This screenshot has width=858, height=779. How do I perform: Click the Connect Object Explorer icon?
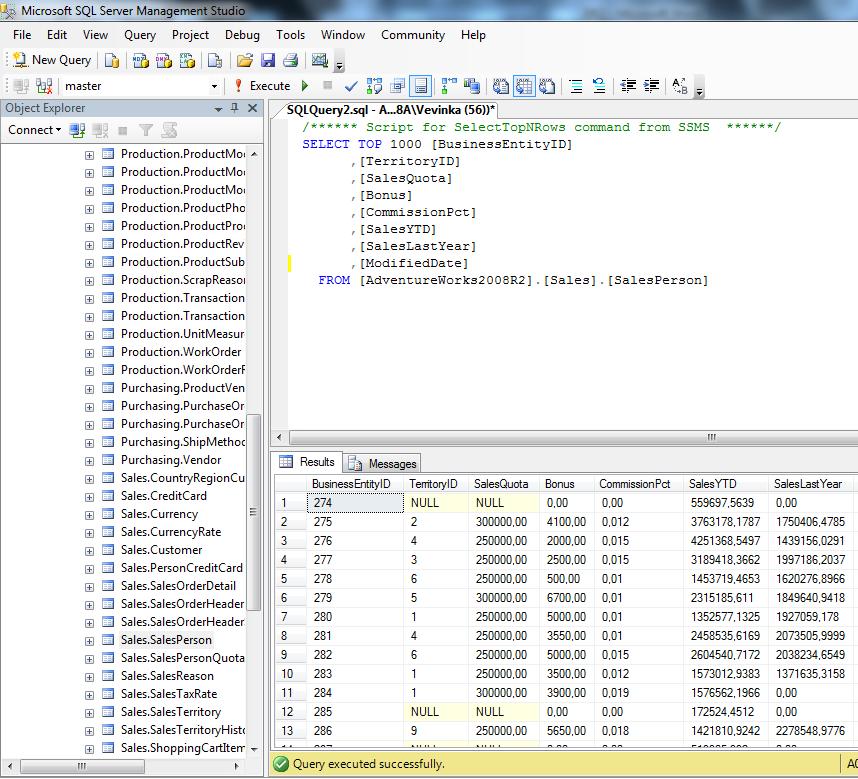77,130
